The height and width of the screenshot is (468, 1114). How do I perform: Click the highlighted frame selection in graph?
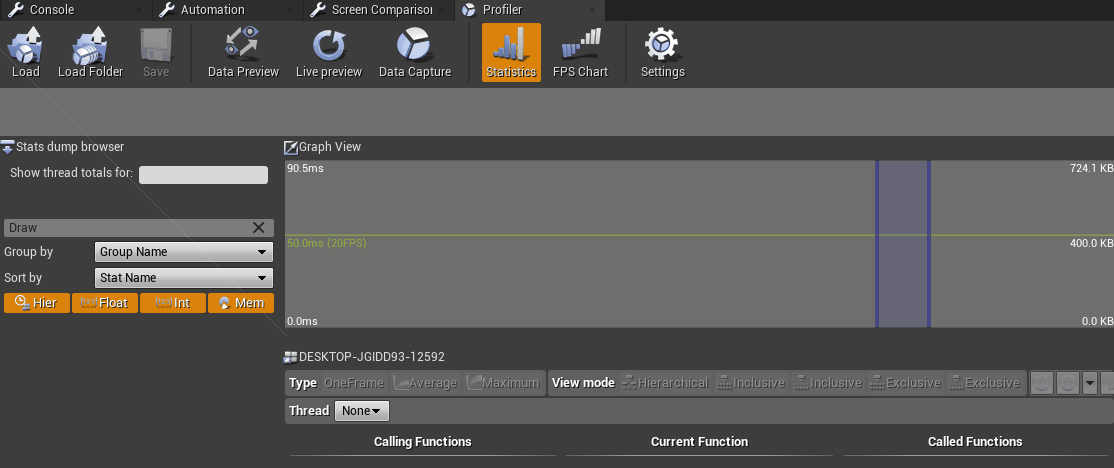click(903, 244)
